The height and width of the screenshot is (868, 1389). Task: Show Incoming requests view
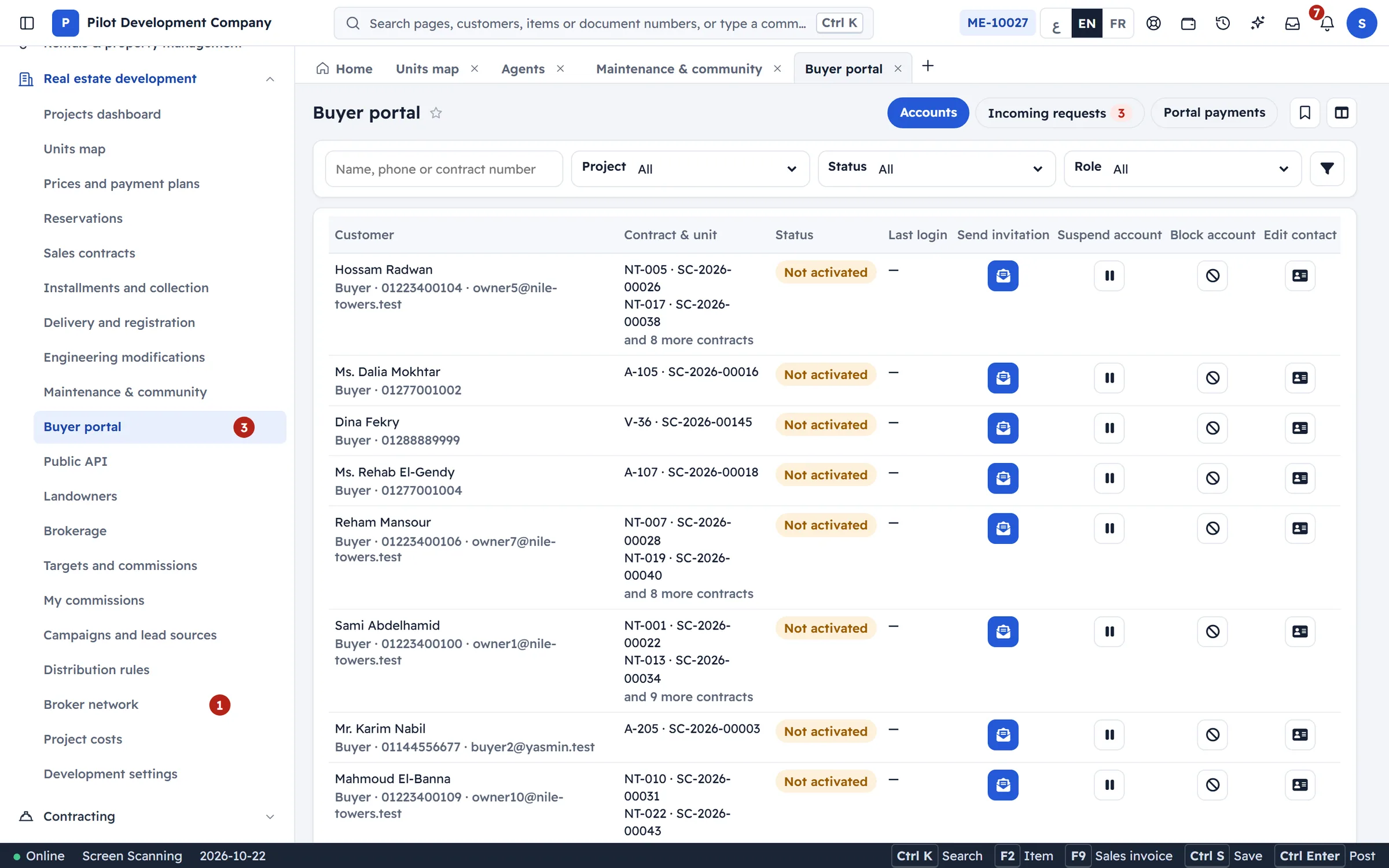click(x=1059, y=113)
